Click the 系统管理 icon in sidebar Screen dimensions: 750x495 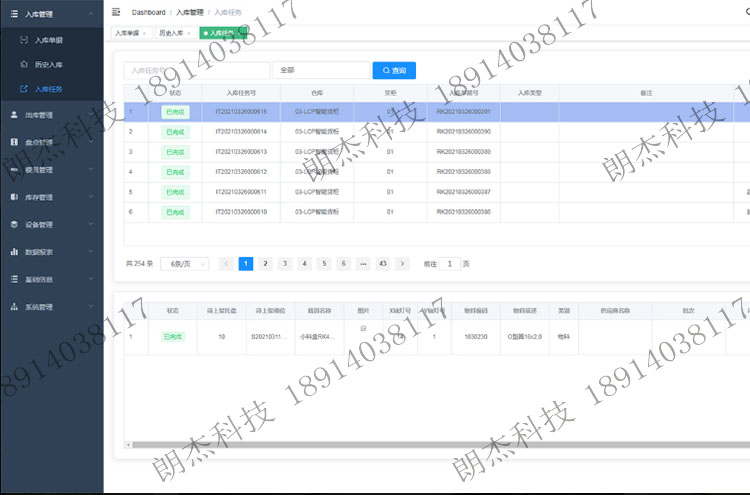pos(13,307)
